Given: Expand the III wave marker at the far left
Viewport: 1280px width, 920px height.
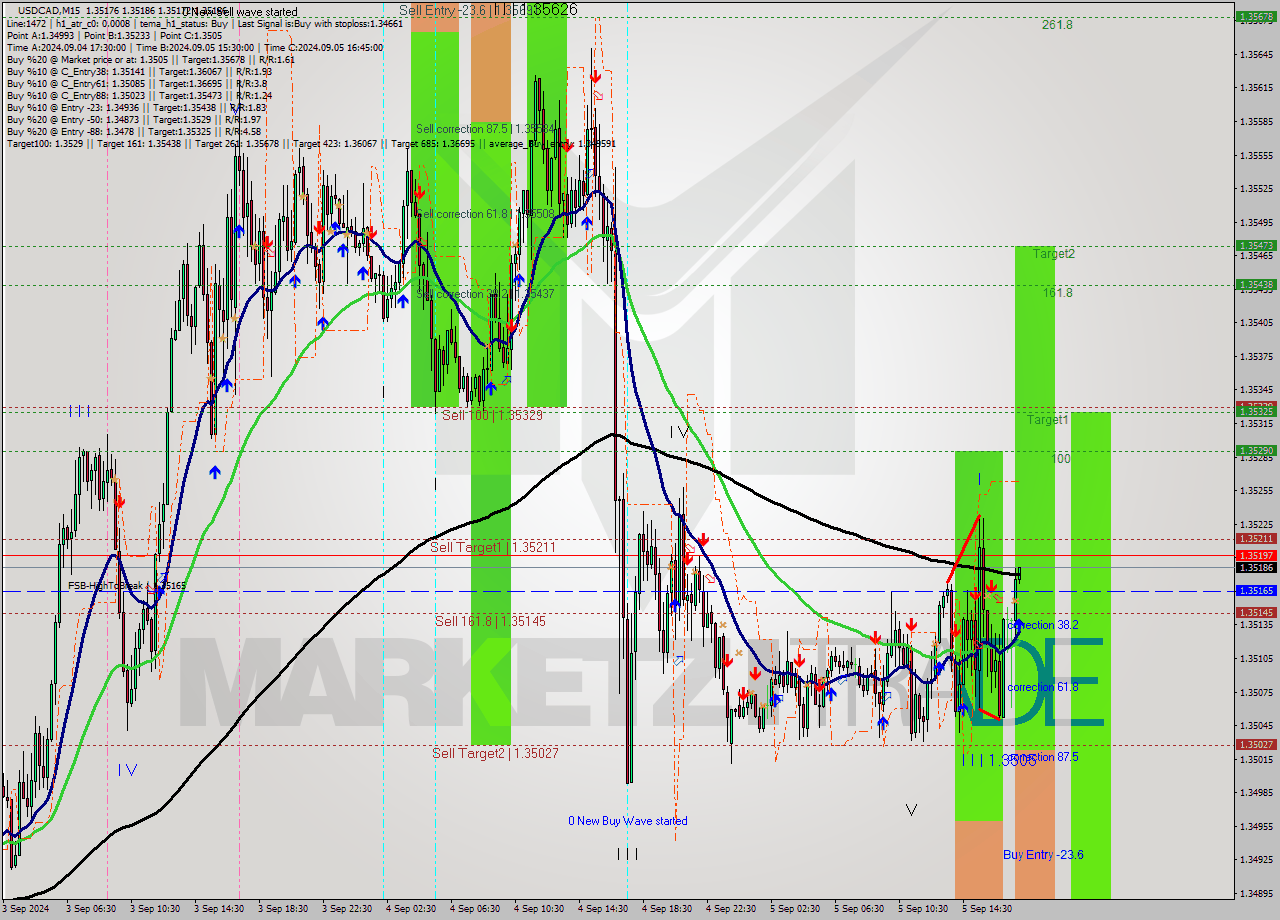Looking at the screenshot, I should 80,410.
